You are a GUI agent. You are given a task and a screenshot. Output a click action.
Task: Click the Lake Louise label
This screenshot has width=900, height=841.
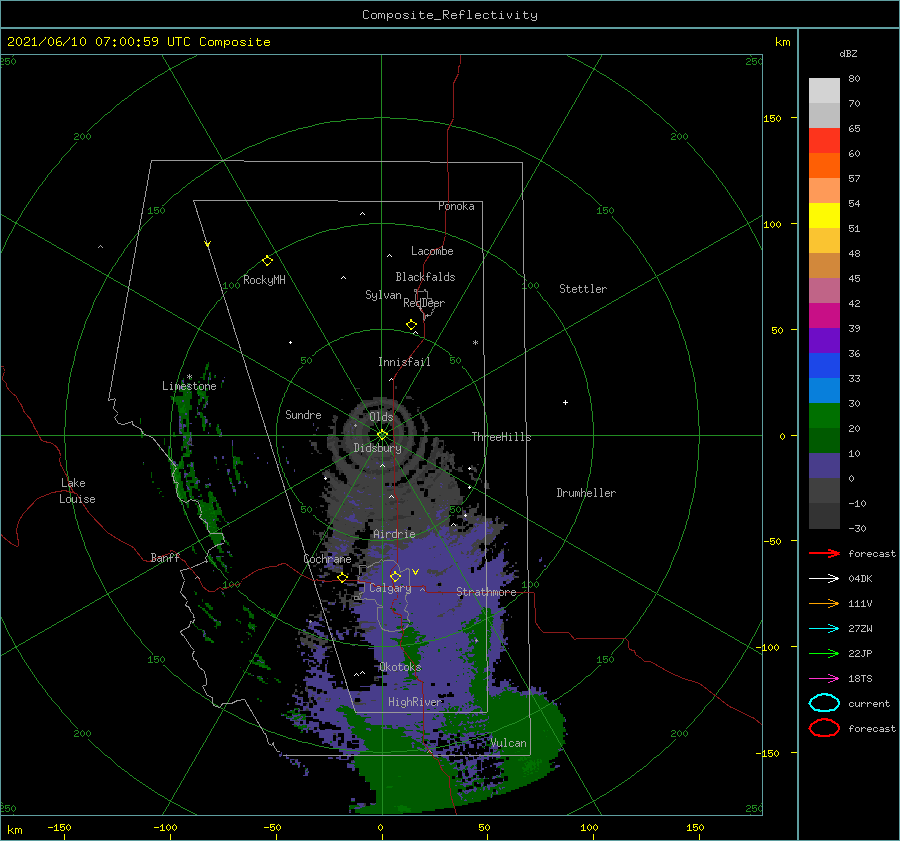[77, 491]
